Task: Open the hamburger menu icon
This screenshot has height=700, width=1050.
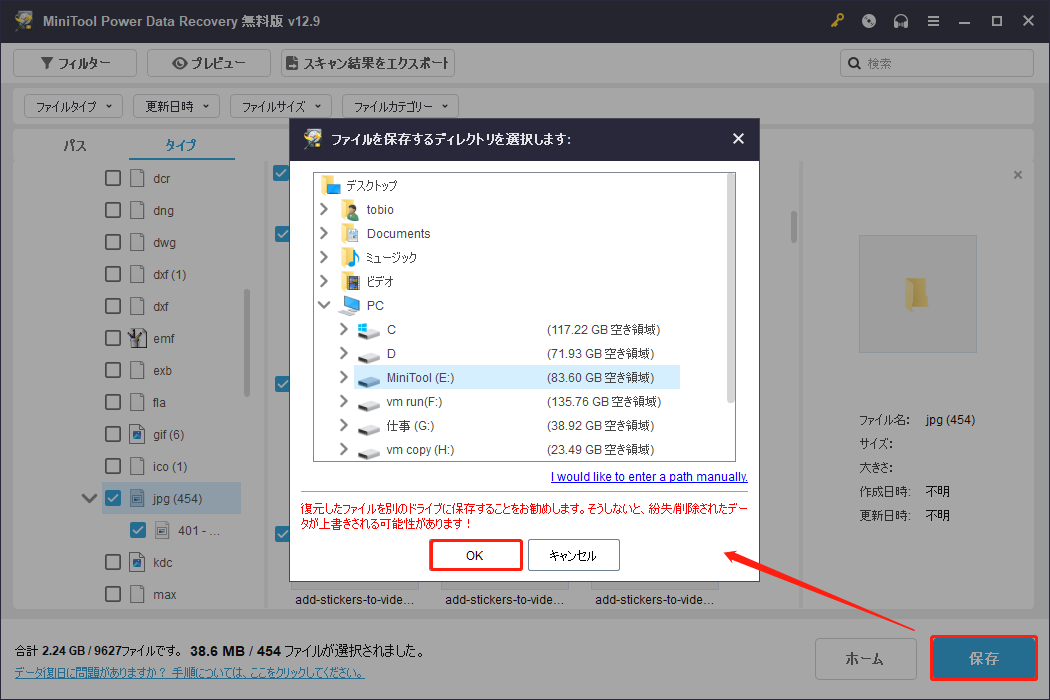Action: click(933, 21)
